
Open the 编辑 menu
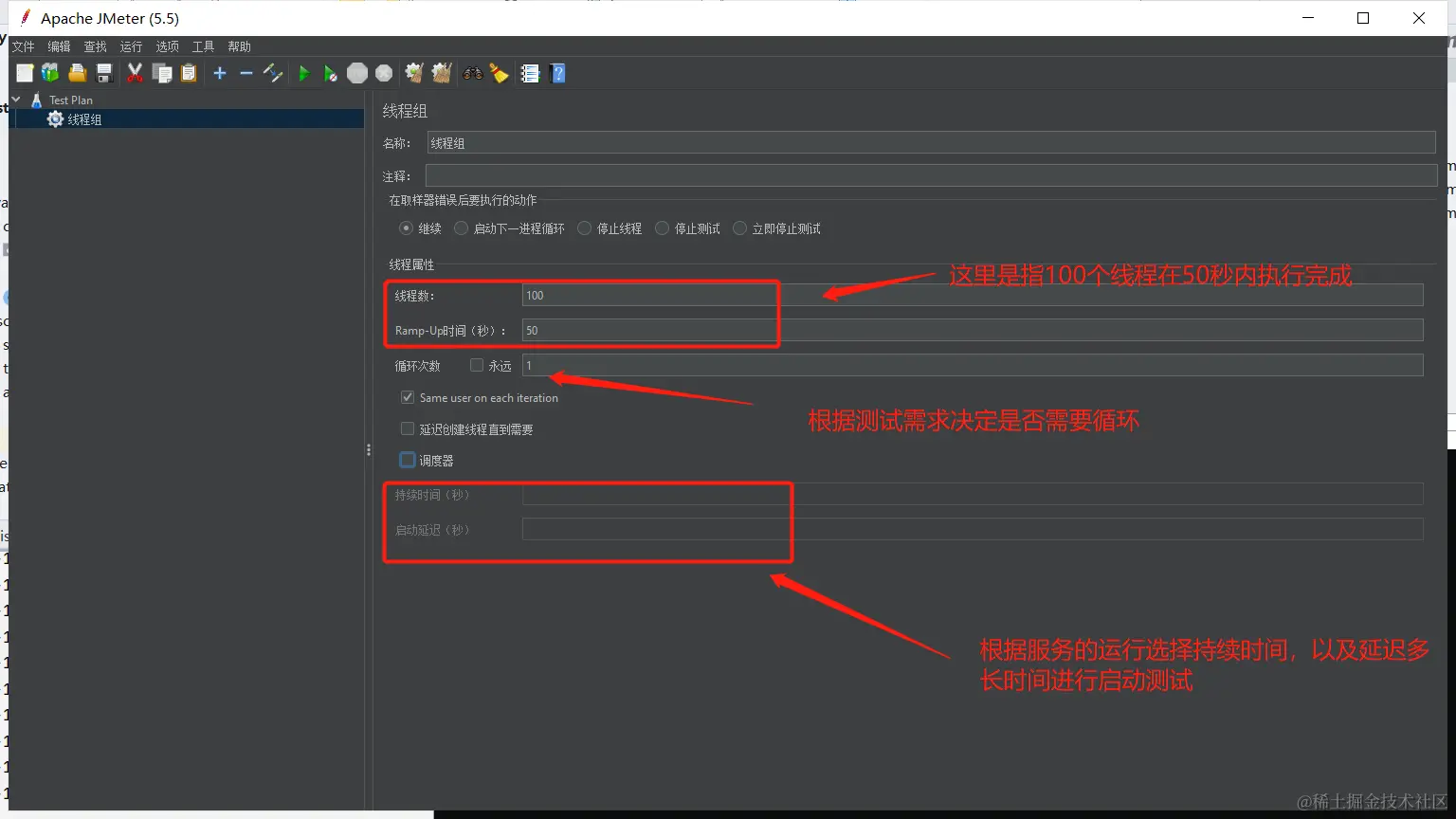pos(59,46)
